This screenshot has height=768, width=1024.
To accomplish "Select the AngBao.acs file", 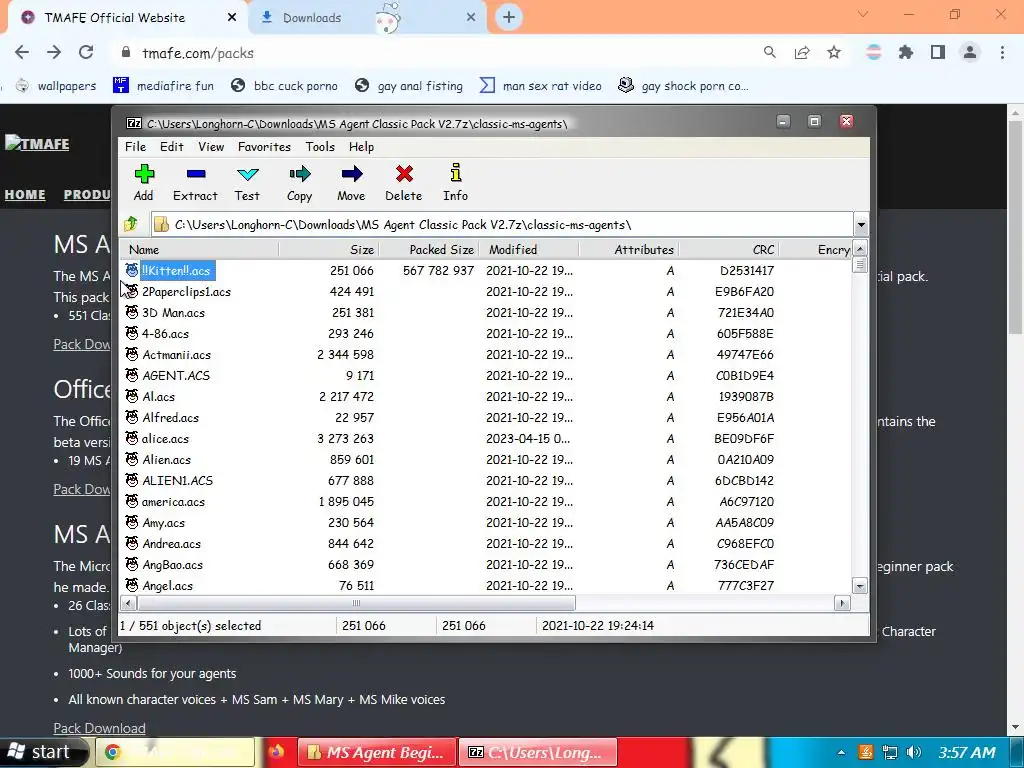I will tap(172, 564).
